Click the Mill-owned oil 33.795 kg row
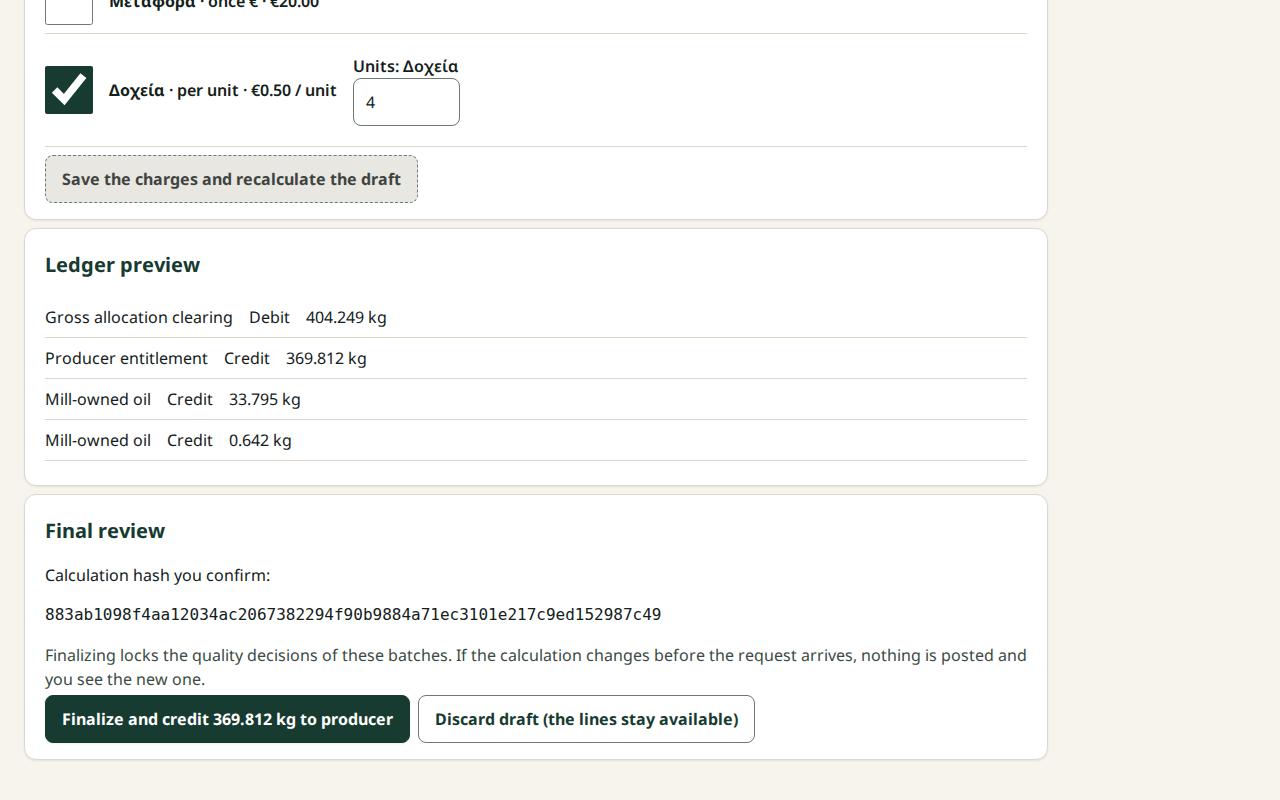Viewport: 1280px width, 800px height. tap(536, 399)
